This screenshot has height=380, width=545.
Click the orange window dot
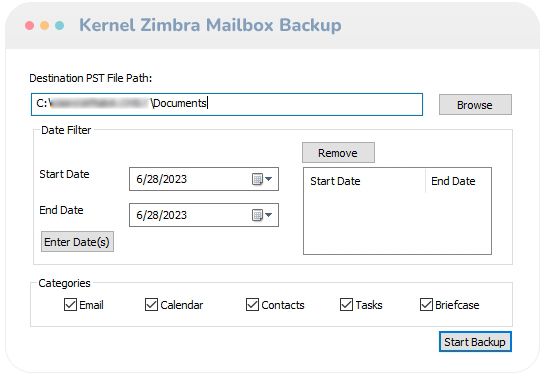[x=44, y=25]
